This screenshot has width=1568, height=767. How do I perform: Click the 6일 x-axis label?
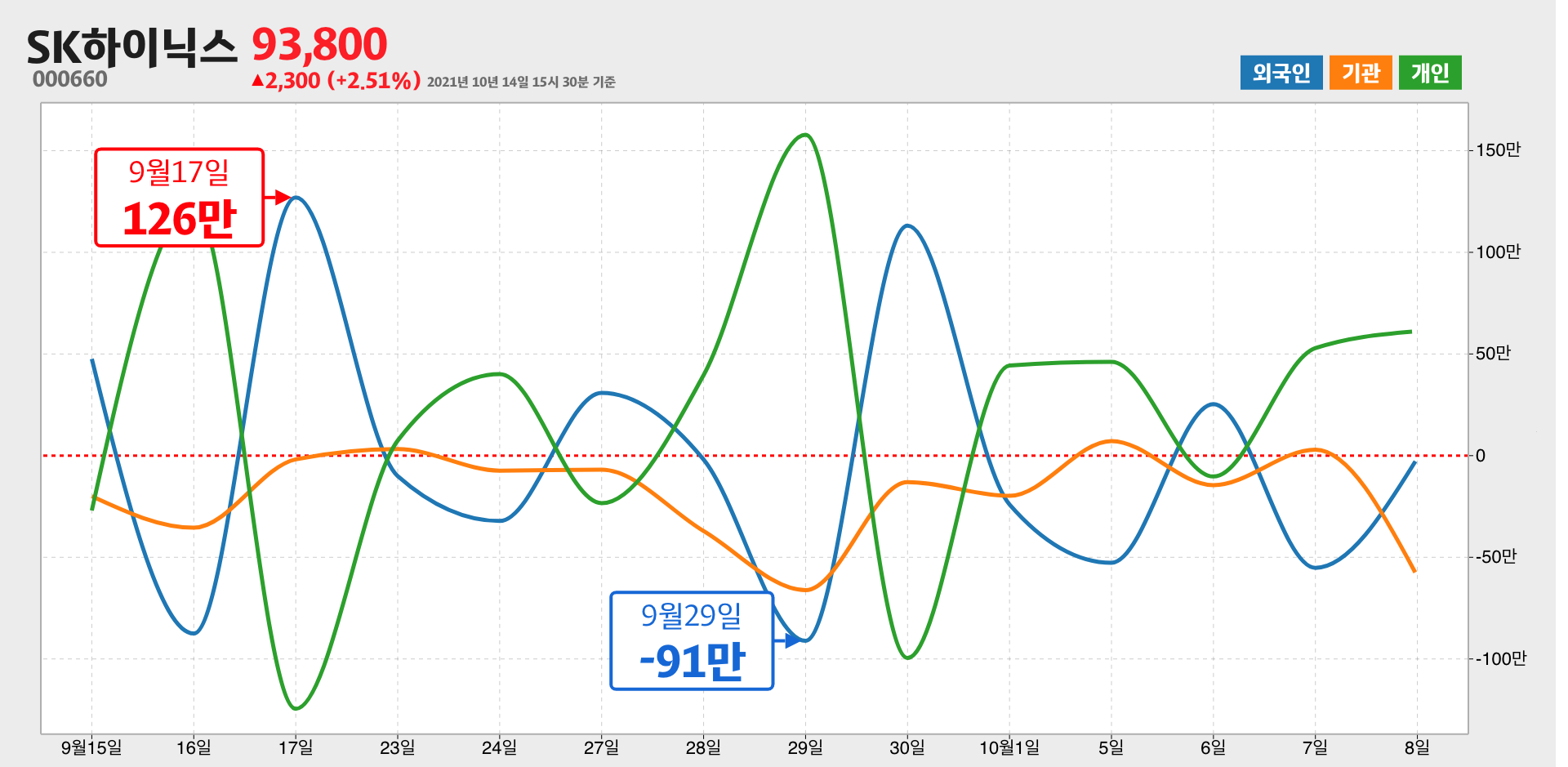click(1213, 747)
